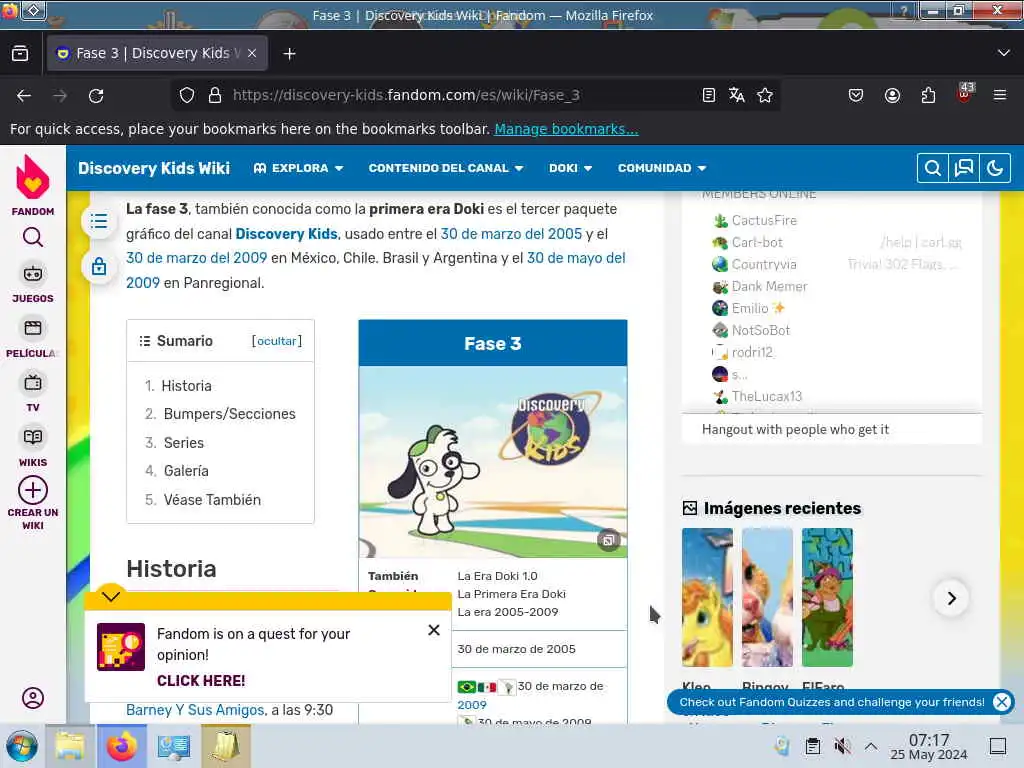Open the 30 de marzo del 2009 link

coord(197,258)
